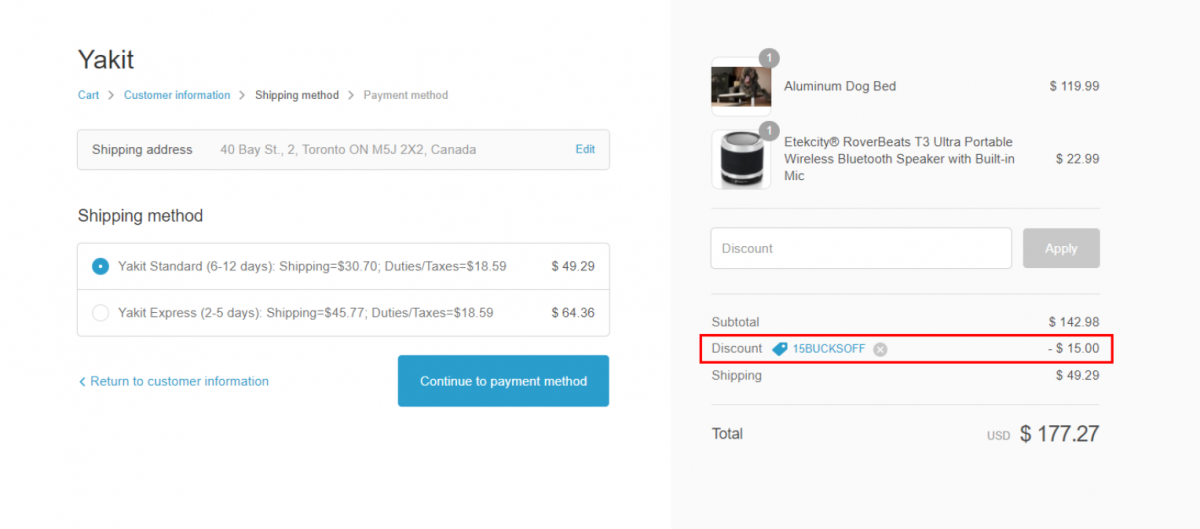Click the back chevron beside Return to customer information

(x=82, y=381)
